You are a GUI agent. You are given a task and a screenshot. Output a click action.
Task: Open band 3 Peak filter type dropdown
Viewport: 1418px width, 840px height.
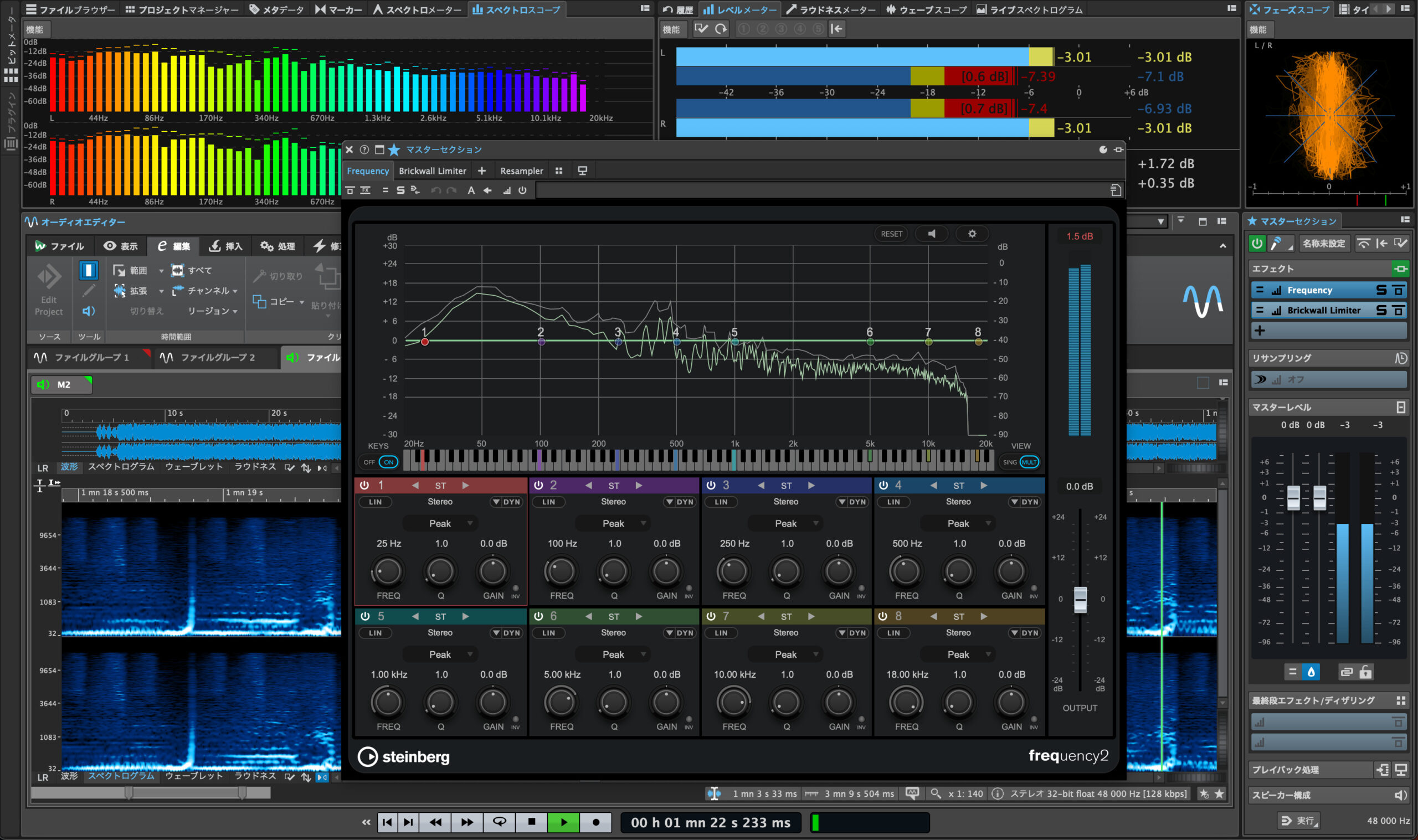tap(785, 524)
